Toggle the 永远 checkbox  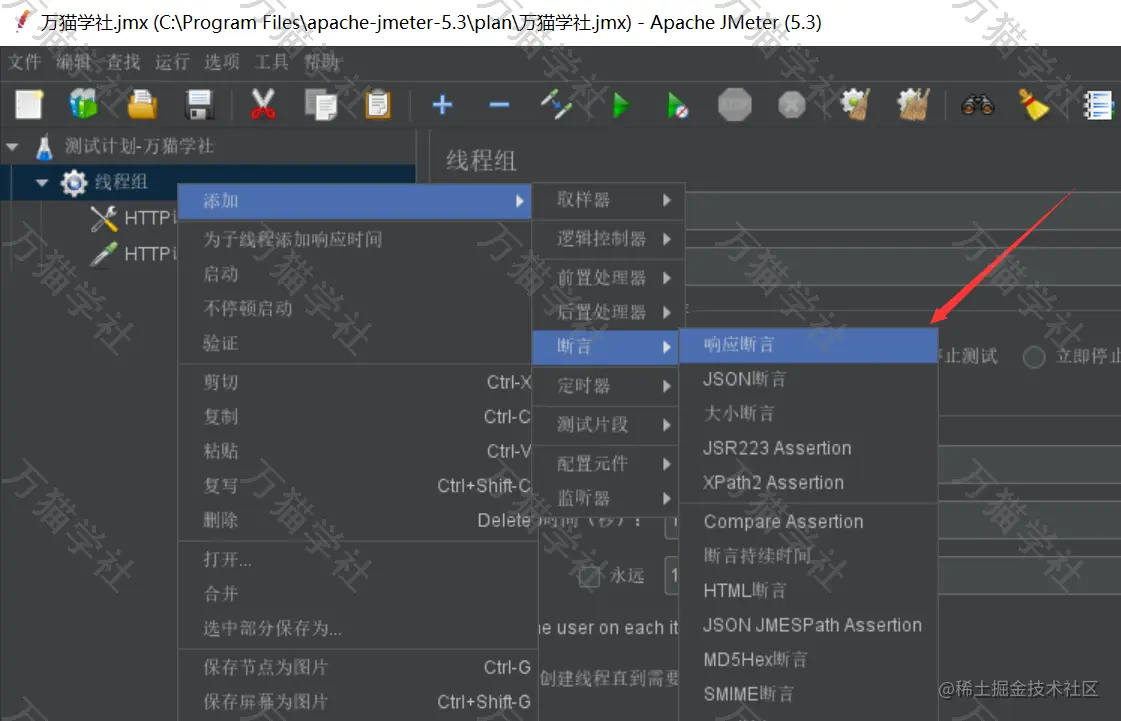click(x=590, y=577)
